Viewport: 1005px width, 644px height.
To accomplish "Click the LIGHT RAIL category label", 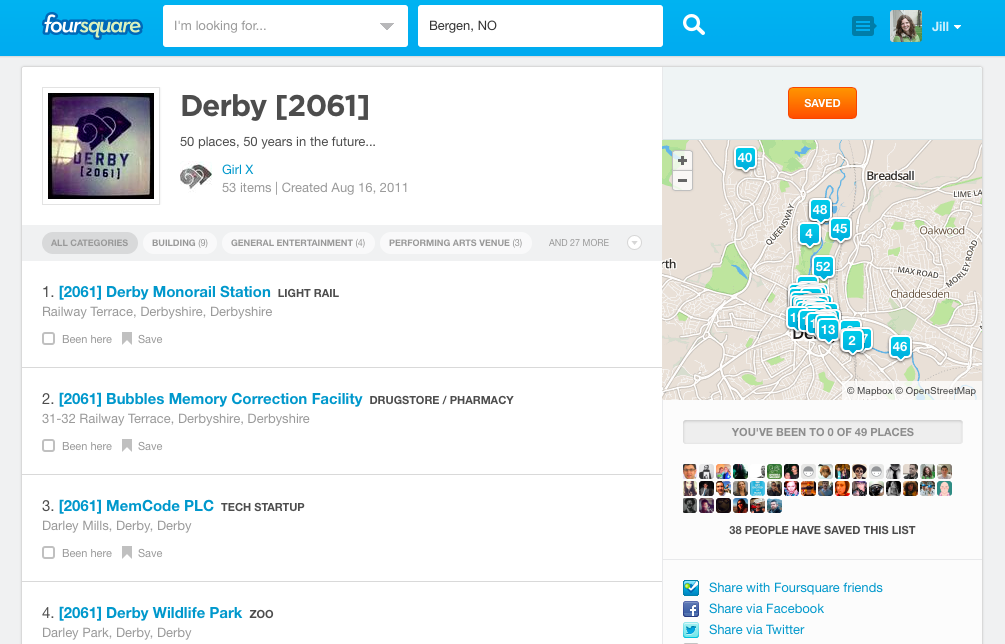I will (308, 293).
